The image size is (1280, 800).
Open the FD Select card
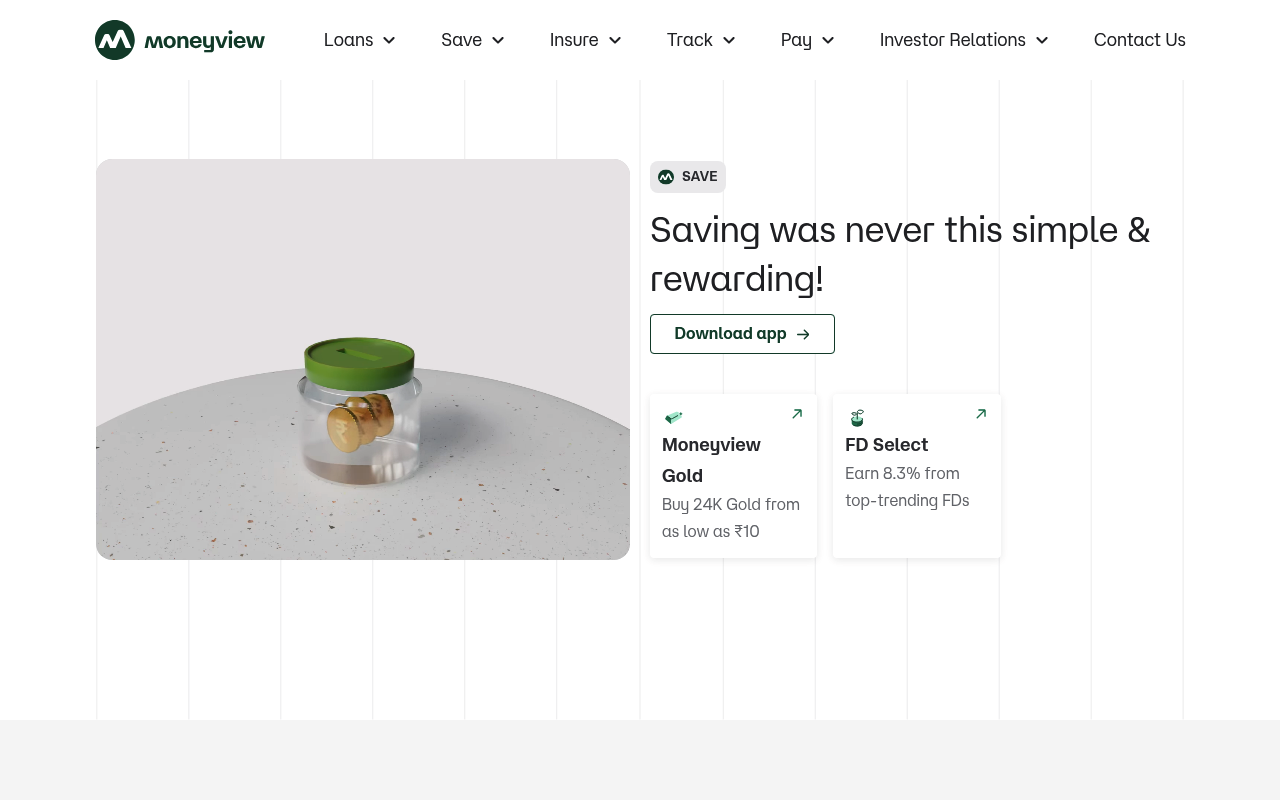[x=917, y=476]
